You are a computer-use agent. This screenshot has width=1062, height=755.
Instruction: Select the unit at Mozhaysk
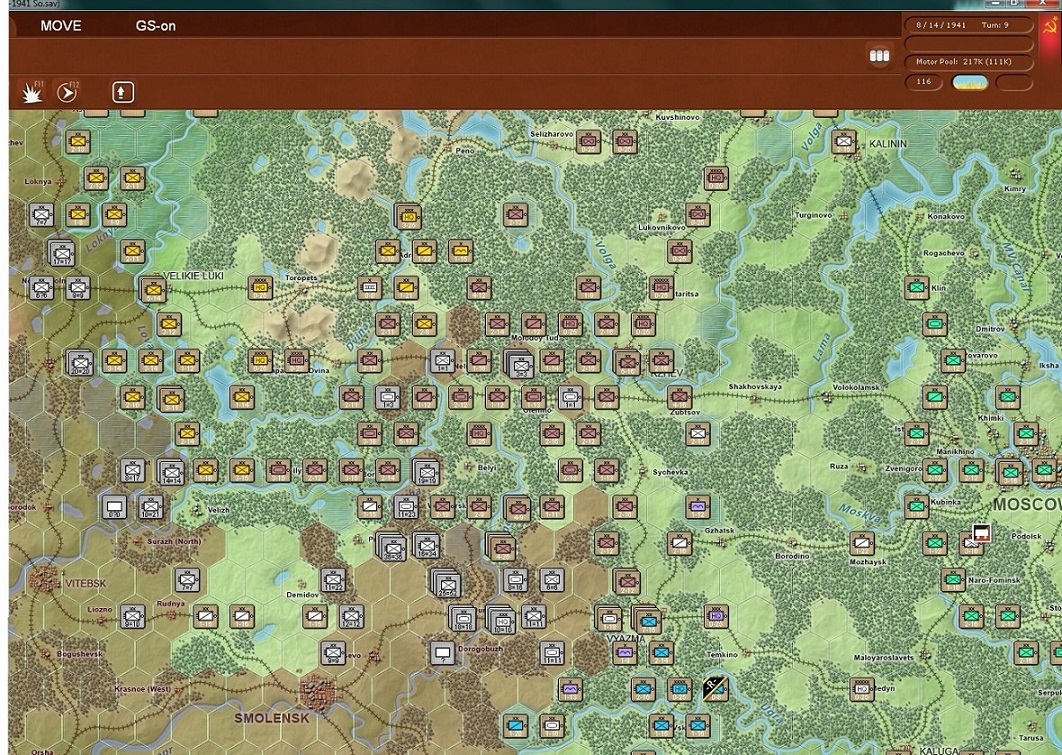click(862, 543)
